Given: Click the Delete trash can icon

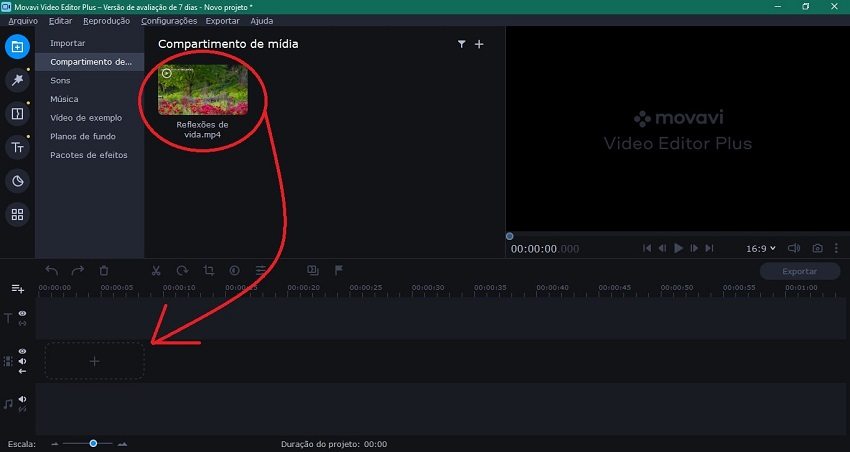Looking at the screenshot, I should coord(104,270).
